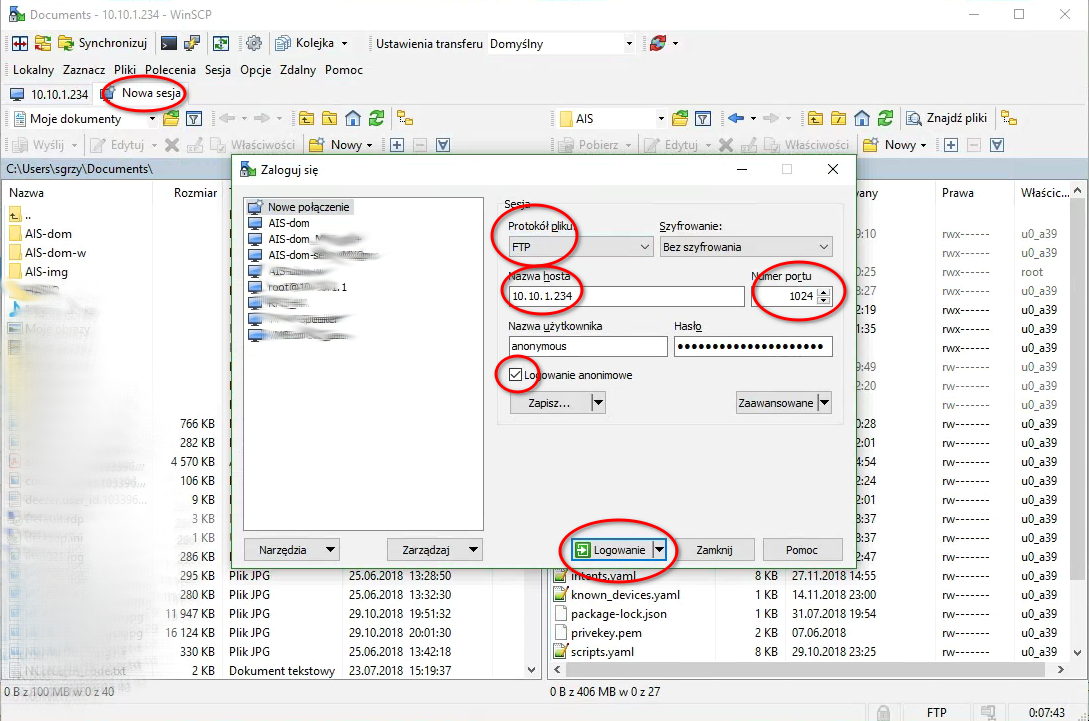The width and height of the screenshot is (1089, 721).
Task: Click the remote panel filter icon
Action: tap(703, 119)
